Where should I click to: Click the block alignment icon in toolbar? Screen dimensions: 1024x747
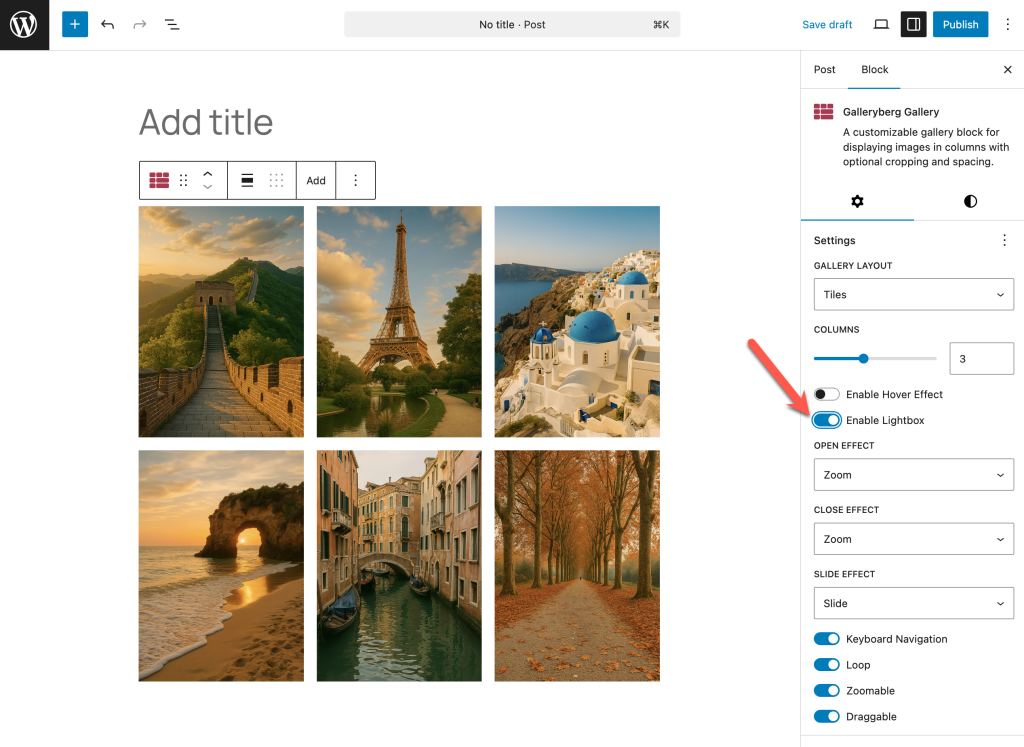coord(247,180)
